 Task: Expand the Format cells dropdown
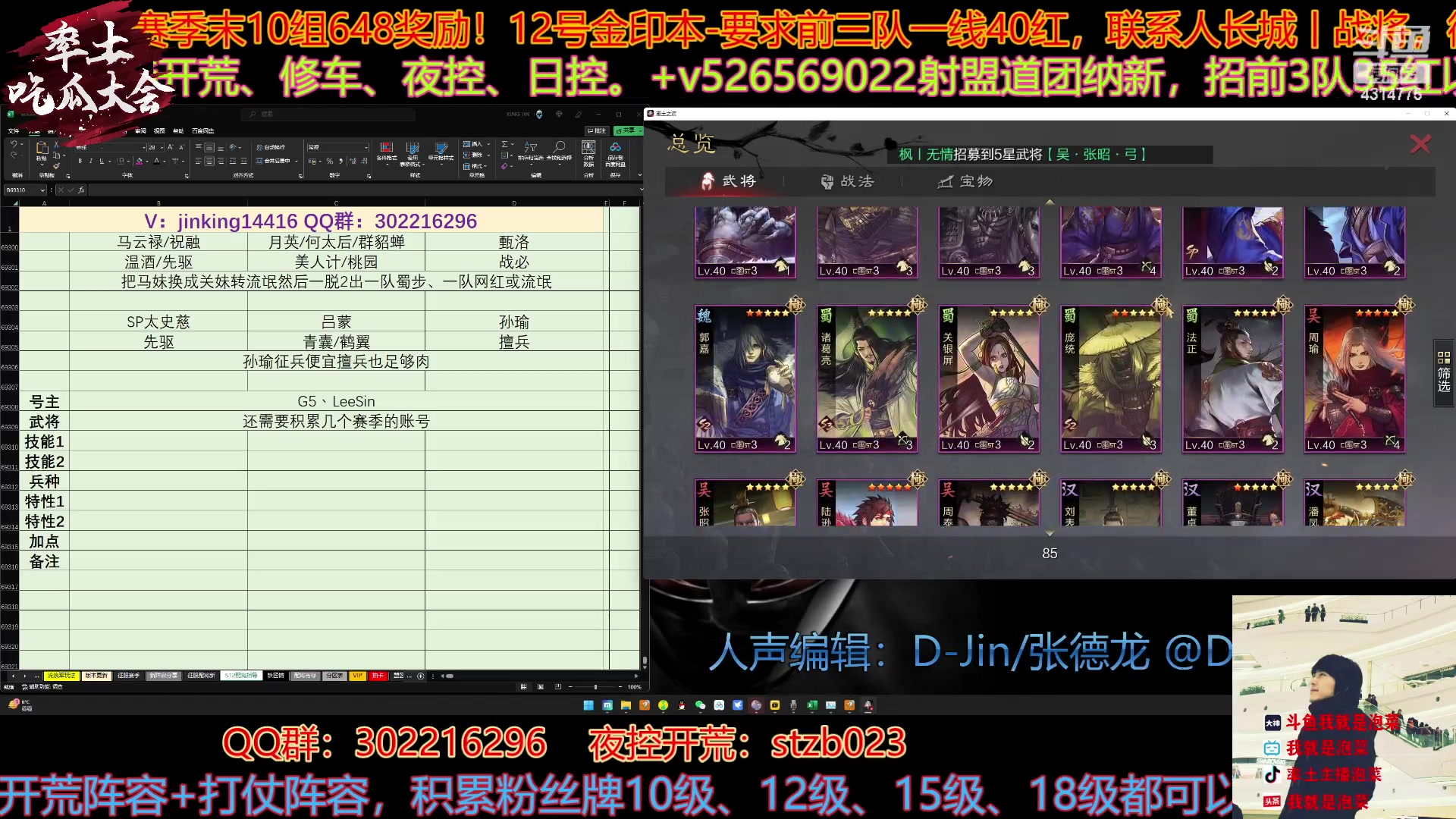(485, 166)
